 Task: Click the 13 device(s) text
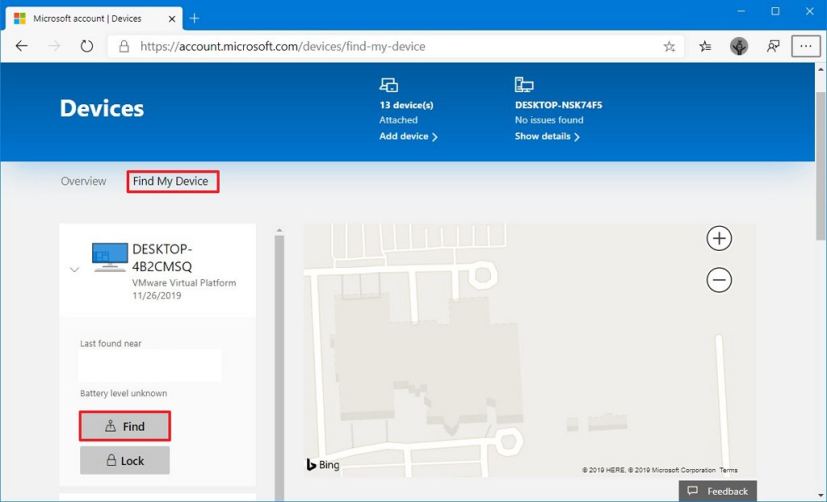point(406,105)
